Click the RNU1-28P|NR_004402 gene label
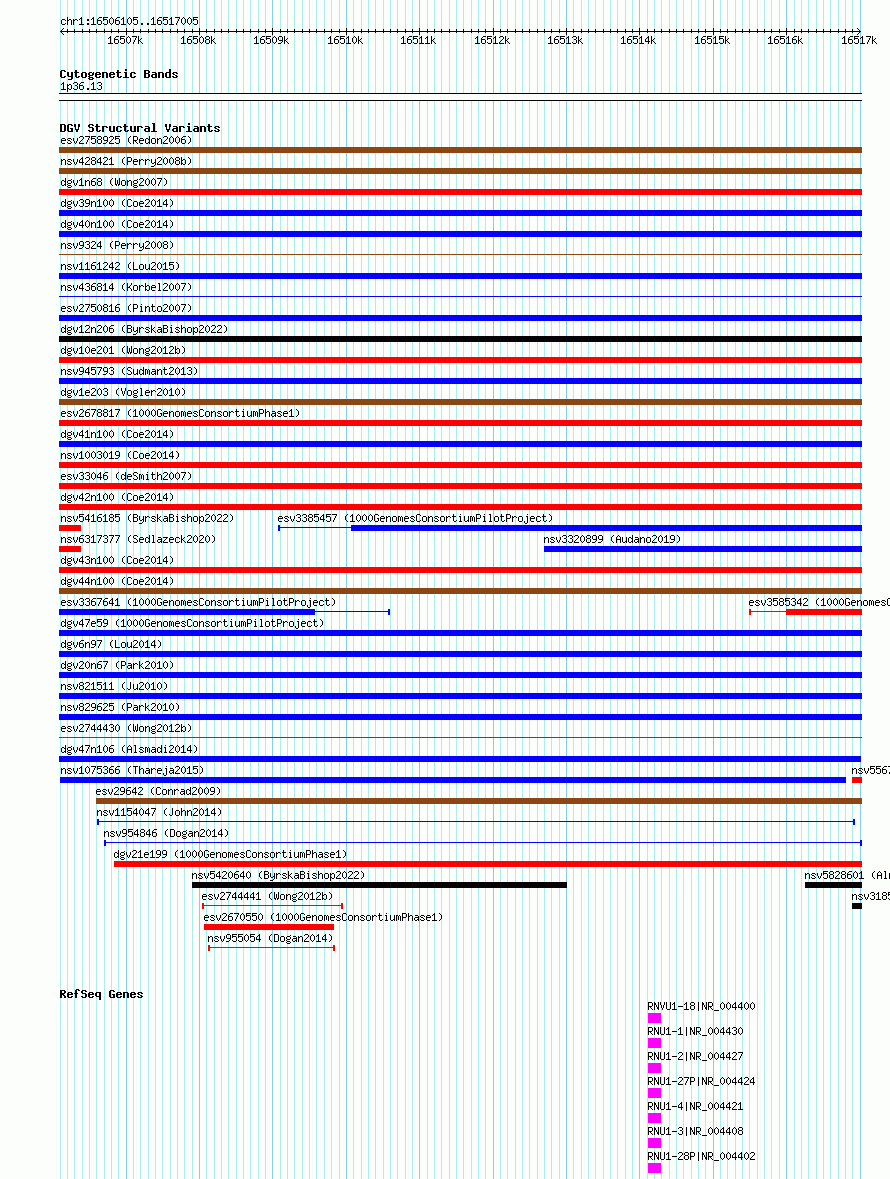The height and width of the screenshot is (1179, 890). (701, 1158)
